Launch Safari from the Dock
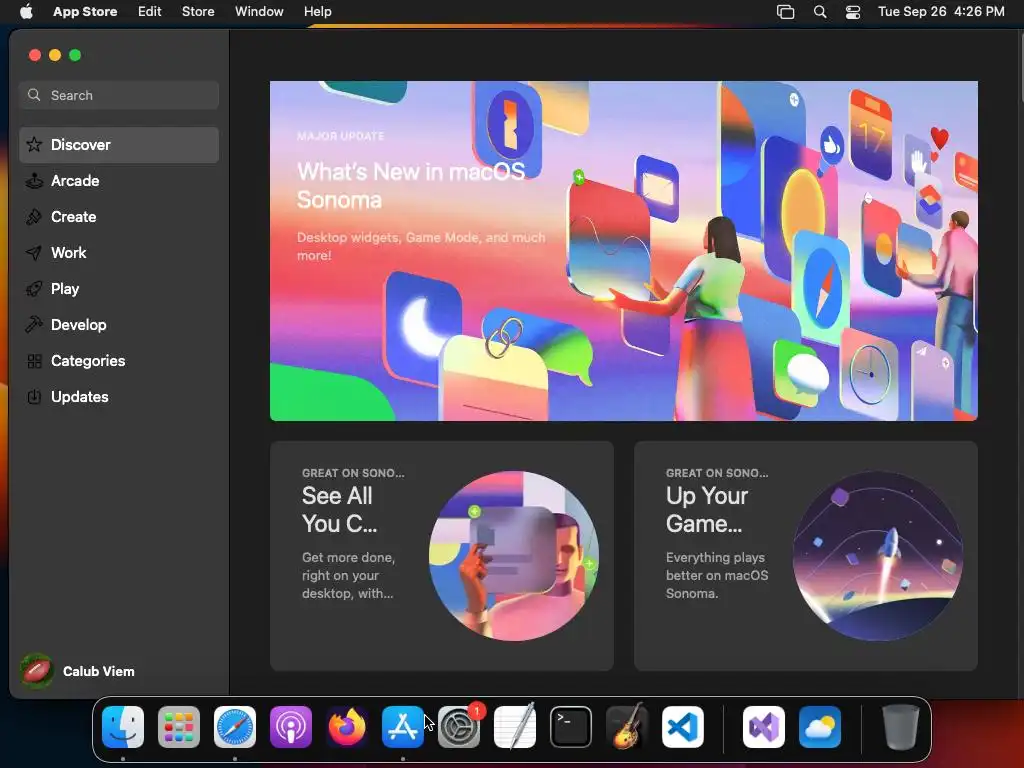The height and width of the screenshot is (768, 1024). pyautogui.click(x=235, y=727)
